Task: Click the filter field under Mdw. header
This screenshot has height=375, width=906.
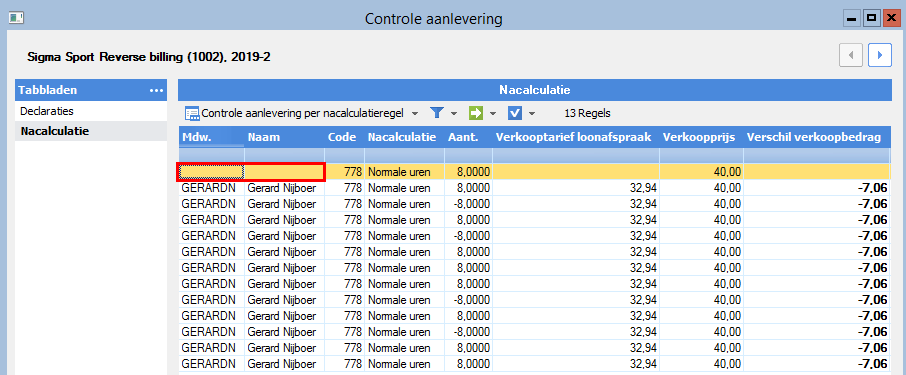Action: [x=211, y=155]
